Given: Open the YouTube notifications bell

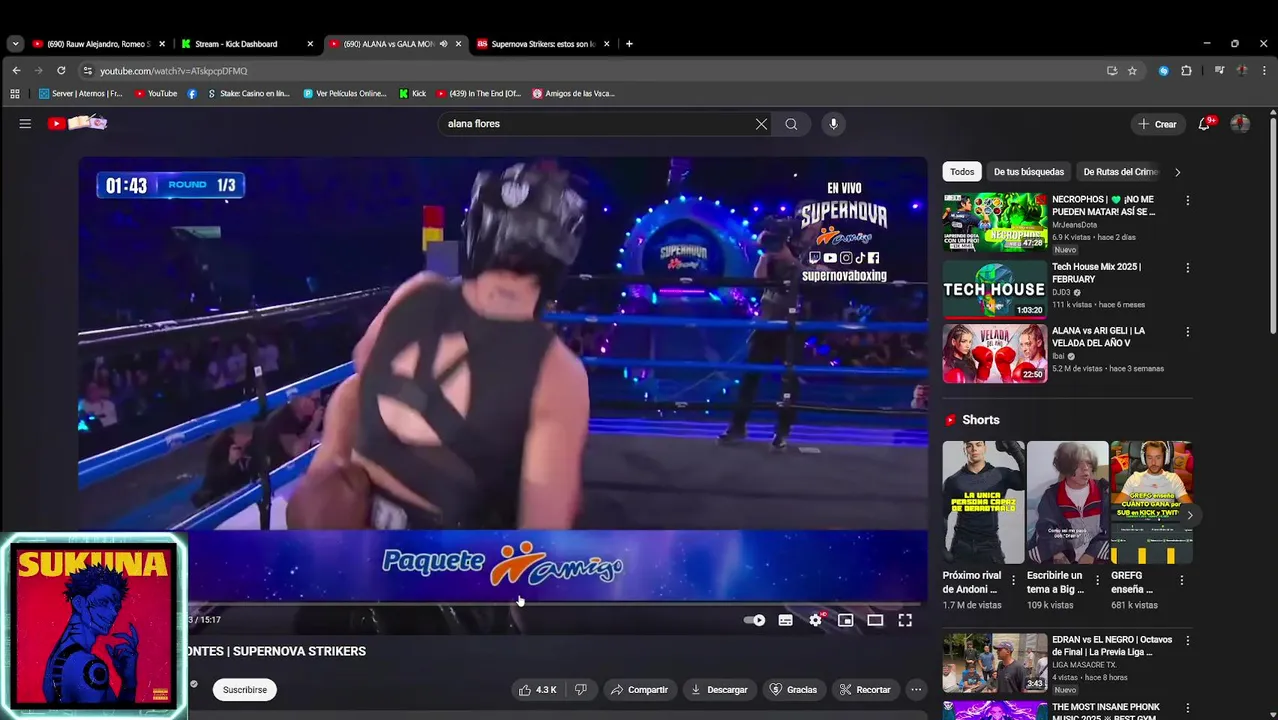Looking at the screenshot, I should click(1206, 124).
